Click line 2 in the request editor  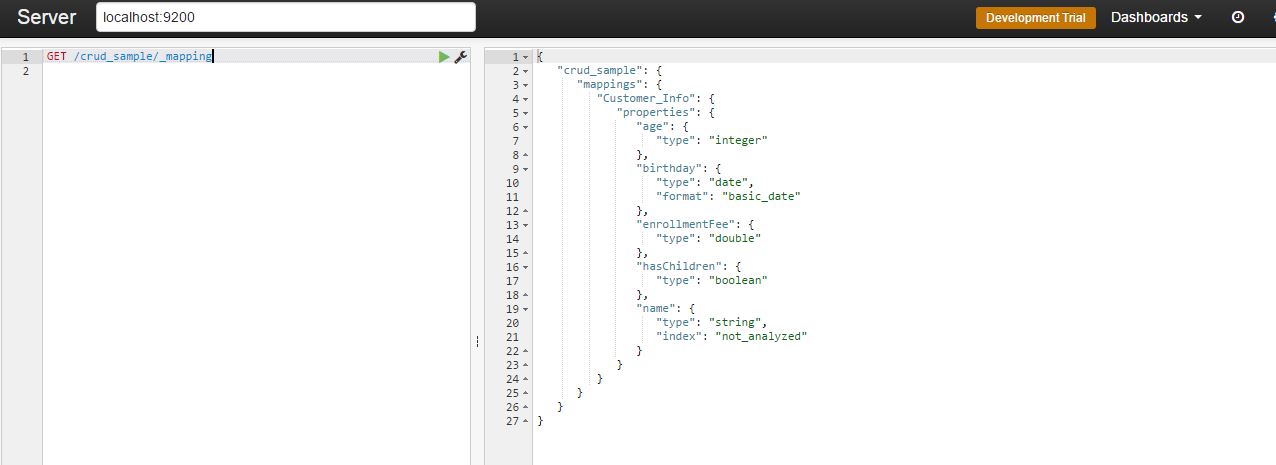pyautogui.click(x=256, y=71)
